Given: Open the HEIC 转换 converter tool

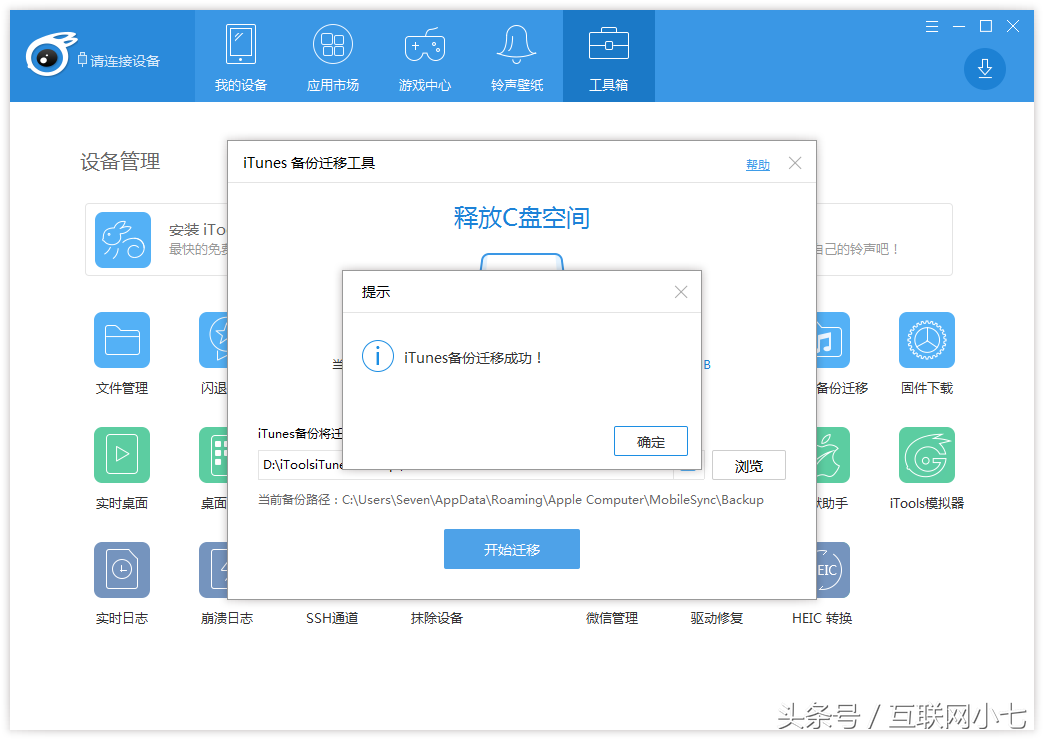Looking at the screenshot, I should click(x=822, y=571).
